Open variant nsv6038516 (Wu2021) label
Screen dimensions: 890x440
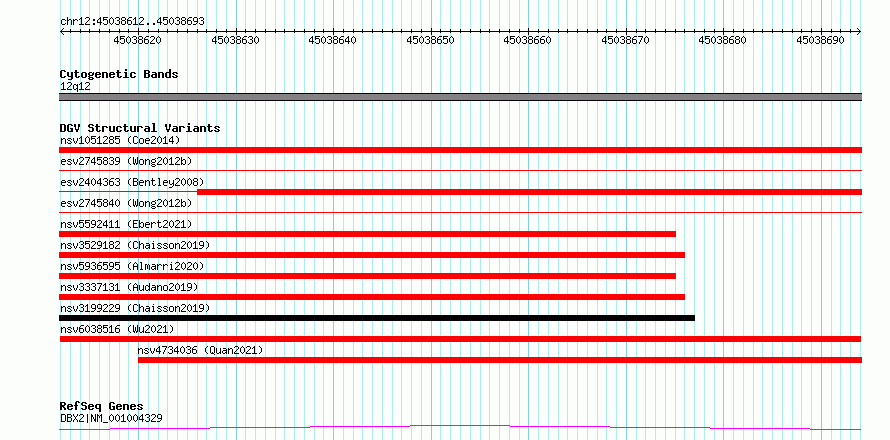[117, 329]
